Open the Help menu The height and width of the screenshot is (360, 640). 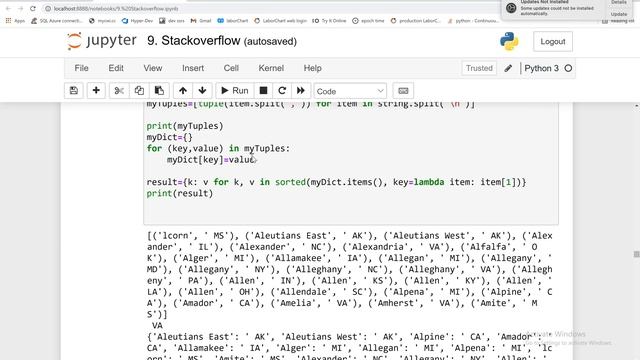313,68
